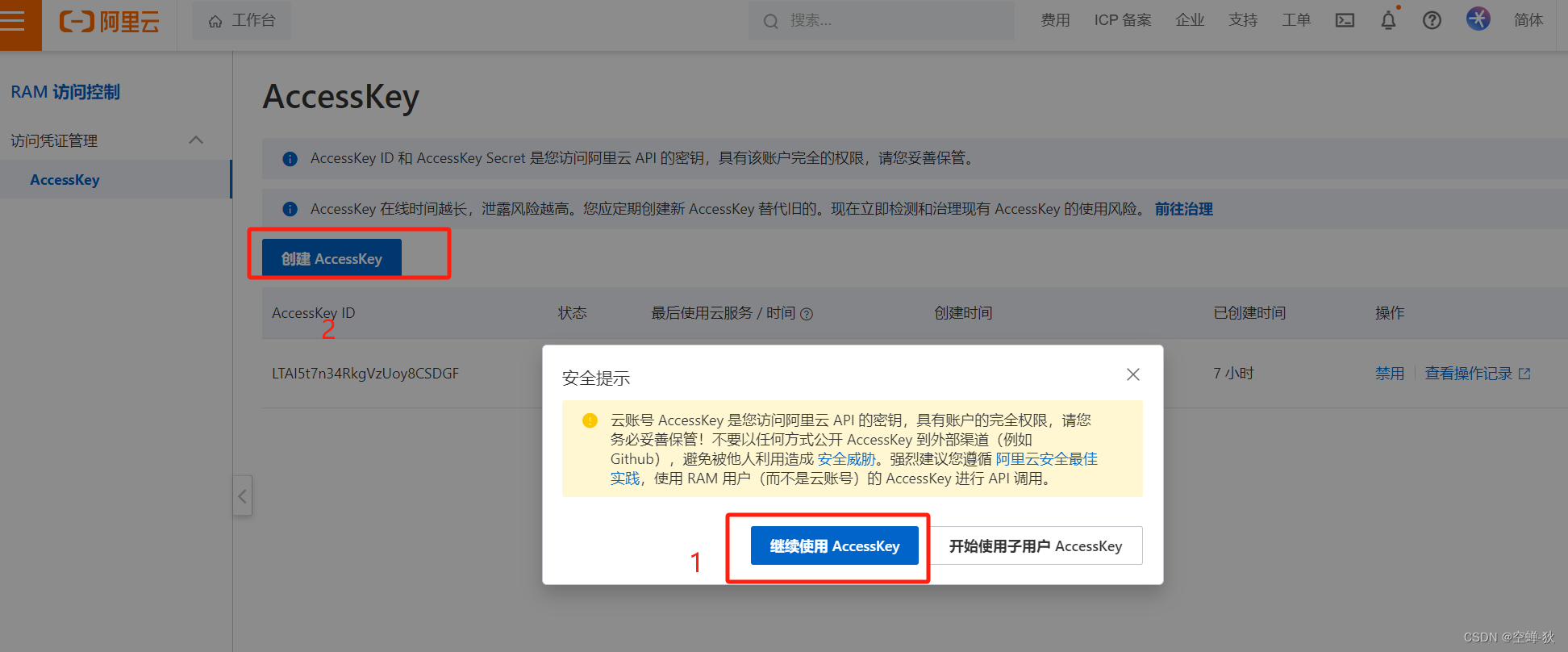Click info icon of the risk notice

pyautogui.click(x=290, y=210)
